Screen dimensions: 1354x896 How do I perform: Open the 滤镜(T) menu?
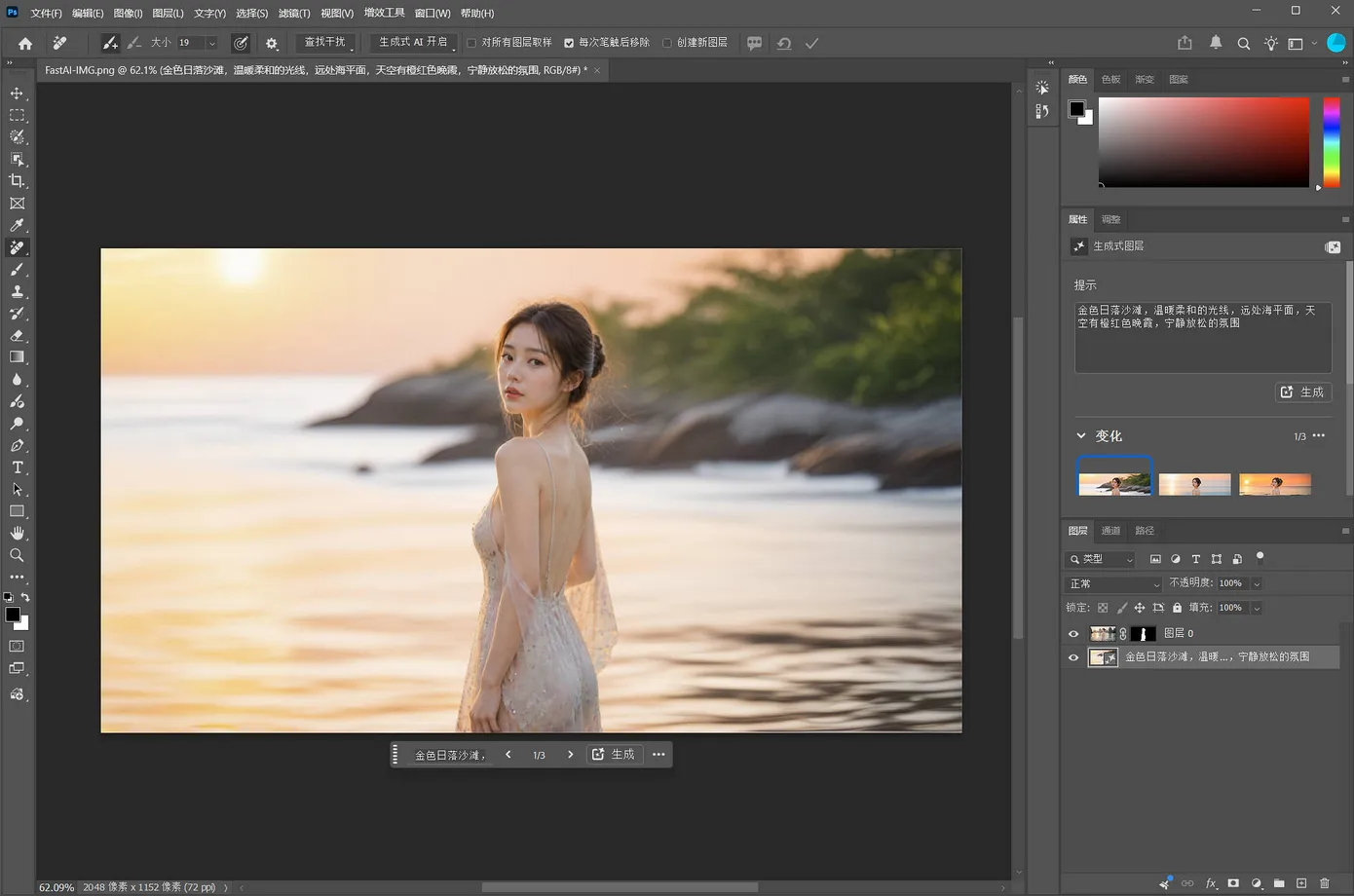(x=294, y=13)
